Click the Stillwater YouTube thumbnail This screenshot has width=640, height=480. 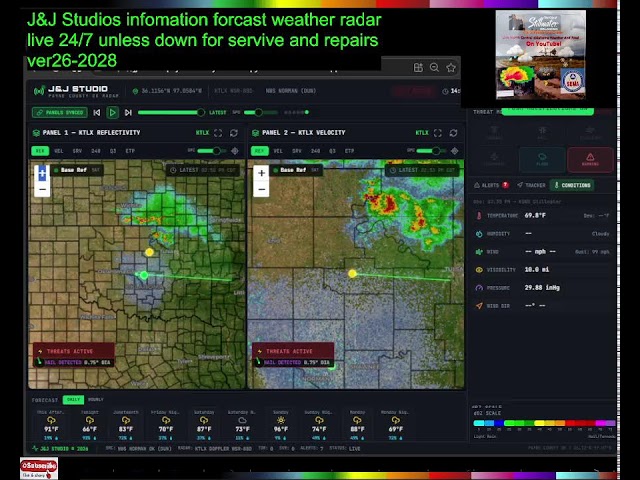[540, 55]
